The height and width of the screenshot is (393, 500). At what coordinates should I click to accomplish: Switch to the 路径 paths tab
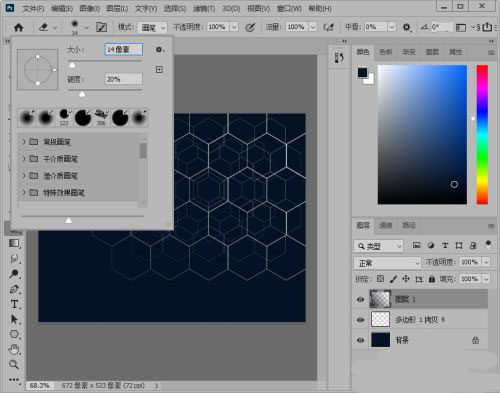409,225
